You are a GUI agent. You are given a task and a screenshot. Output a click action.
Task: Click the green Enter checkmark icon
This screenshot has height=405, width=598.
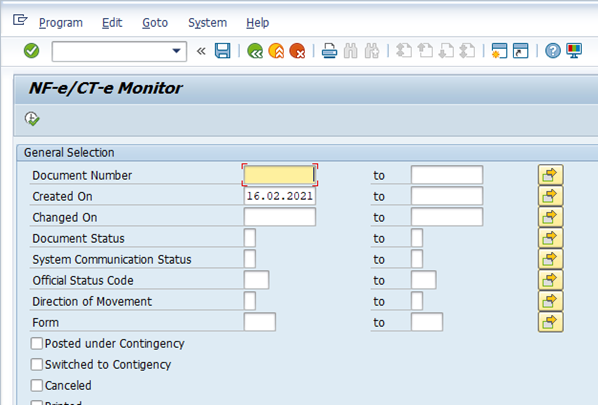pyautogui.click(x=31, y=51)
